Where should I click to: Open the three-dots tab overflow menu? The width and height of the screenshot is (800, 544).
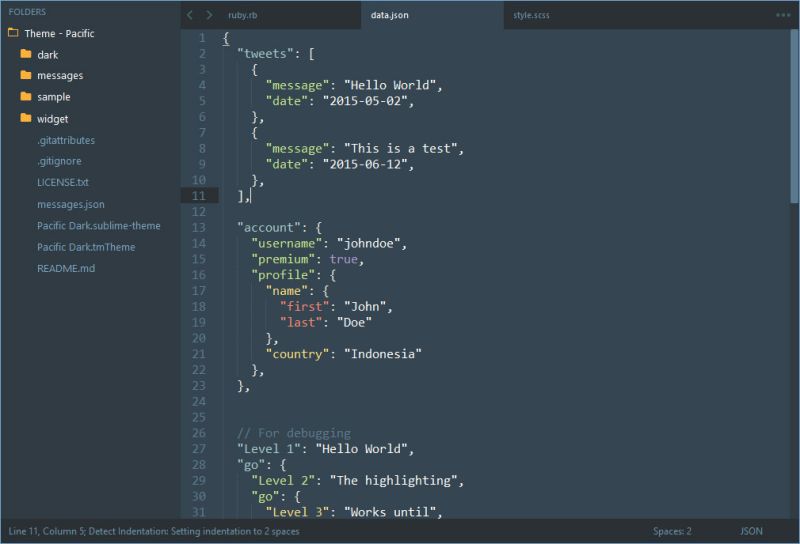coord(783,15)
